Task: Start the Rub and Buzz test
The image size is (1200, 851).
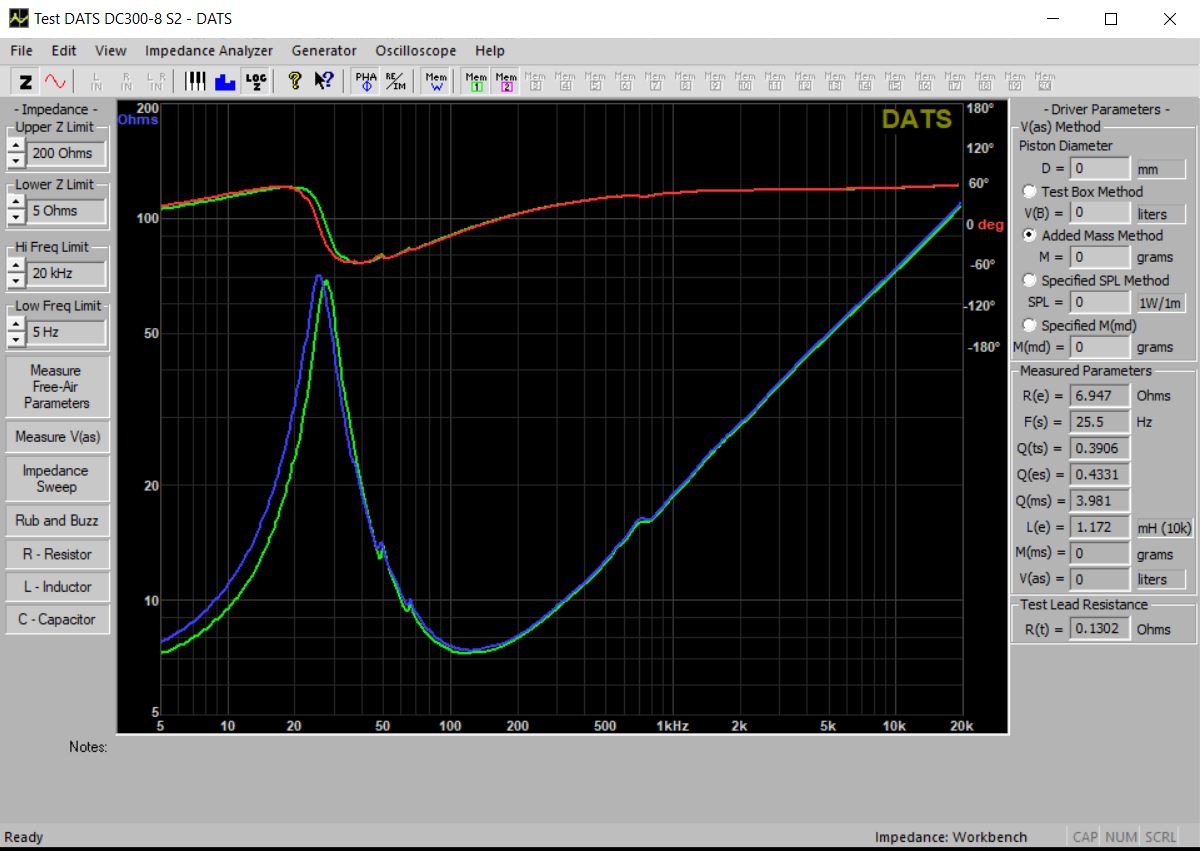Action: 56,520
